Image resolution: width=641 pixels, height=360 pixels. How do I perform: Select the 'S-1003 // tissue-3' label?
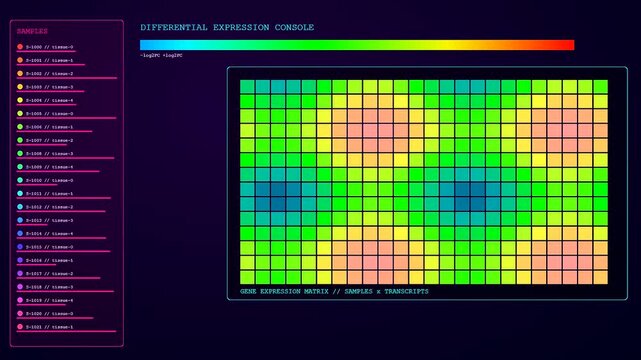click(x=49, y=87)
